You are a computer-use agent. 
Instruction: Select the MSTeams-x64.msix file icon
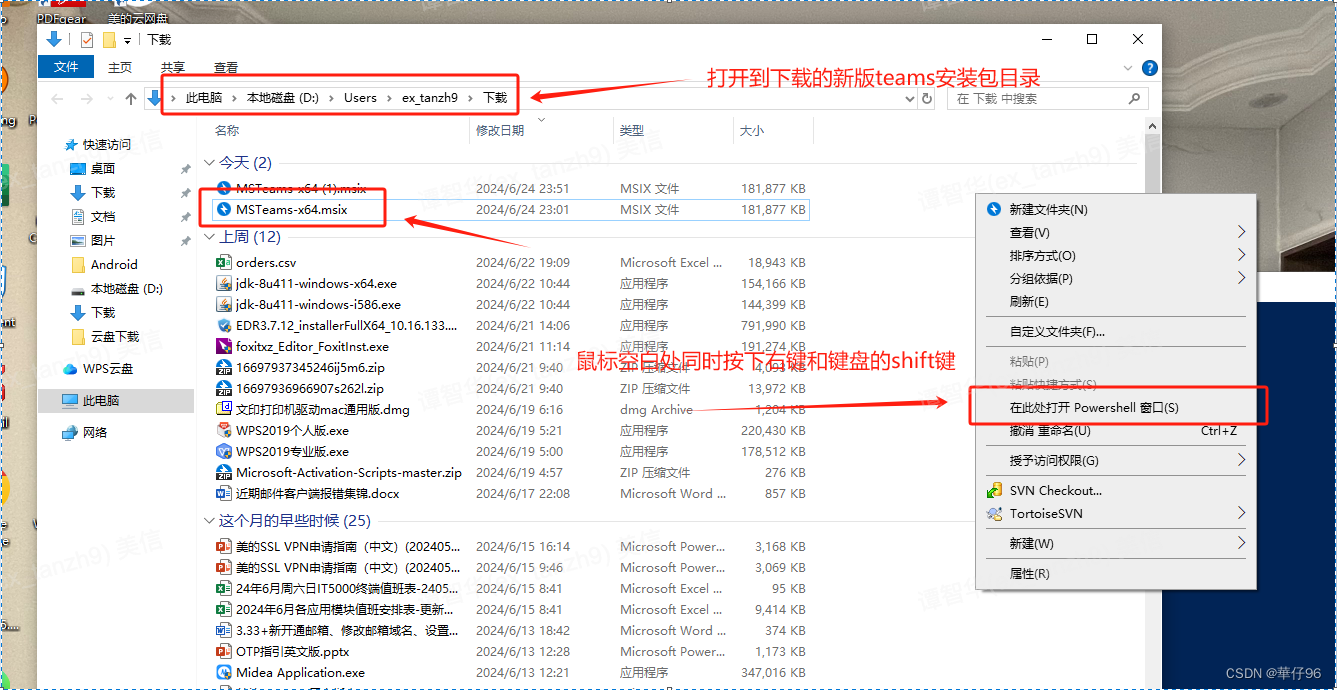click(224, 209)
